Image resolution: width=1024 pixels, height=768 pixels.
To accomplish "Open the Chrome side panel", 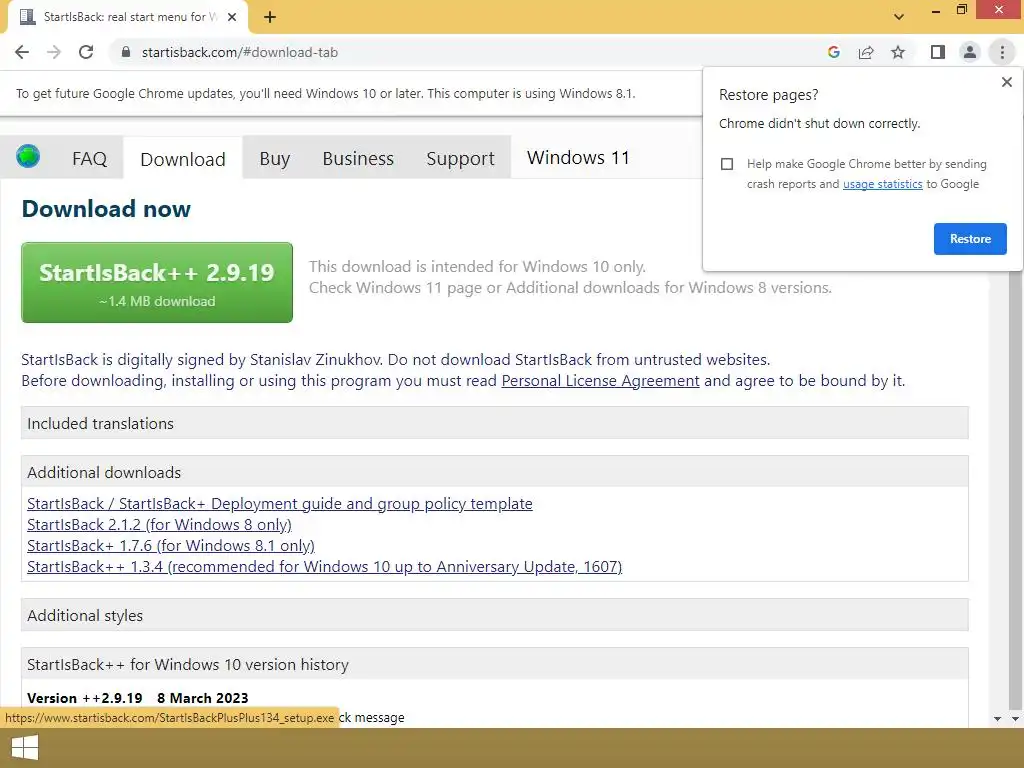I will pos(938,52).
